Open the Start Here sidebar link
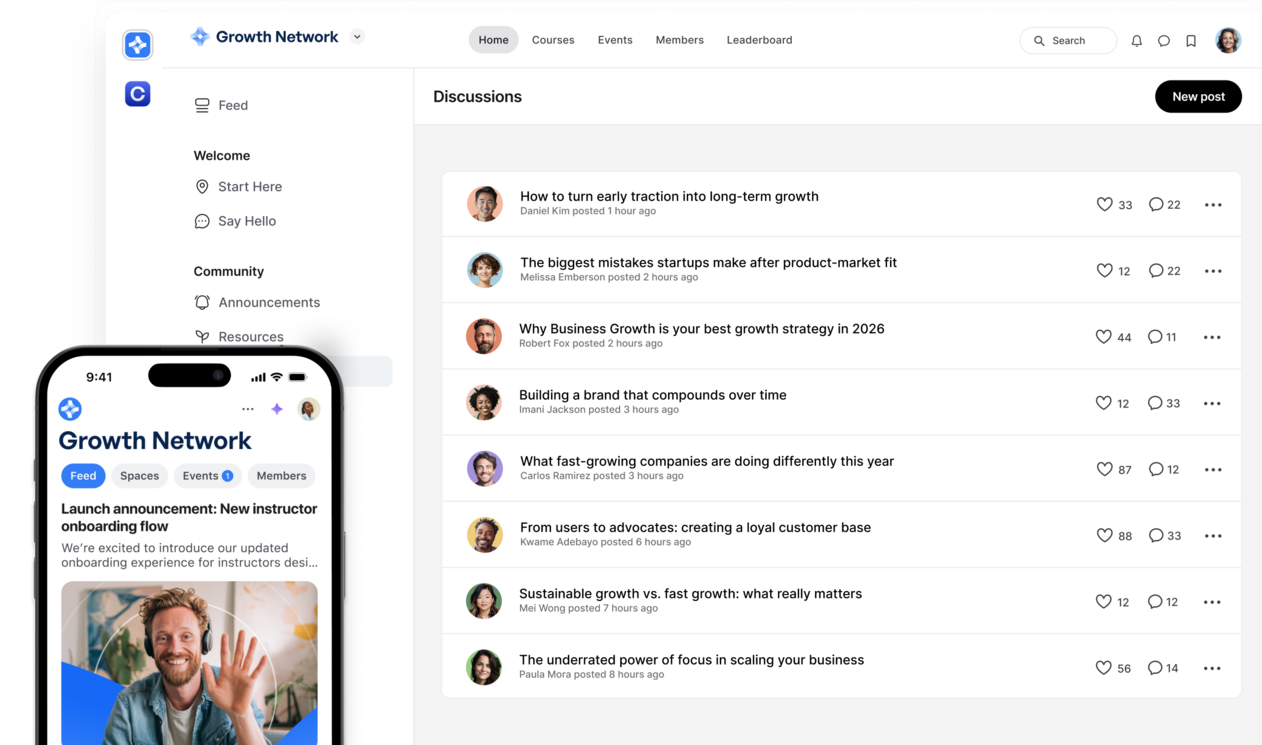1262x745 pixels. 249,187
